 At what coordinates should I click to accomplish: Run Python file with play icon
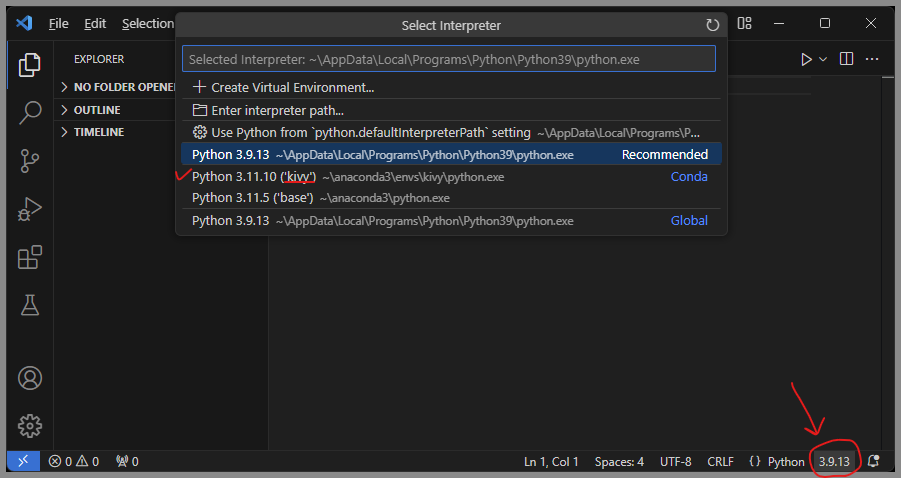point(806,59)
